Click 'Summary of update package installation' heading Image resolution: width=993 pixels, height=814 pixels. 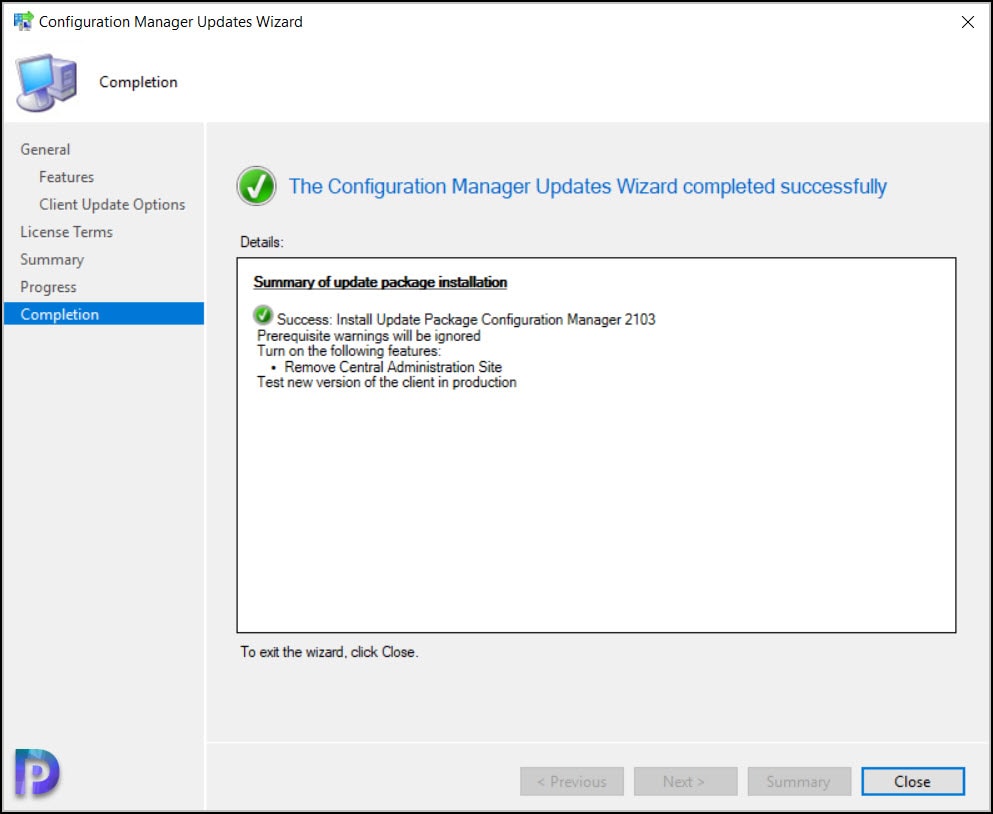click(x=380, y=282)
